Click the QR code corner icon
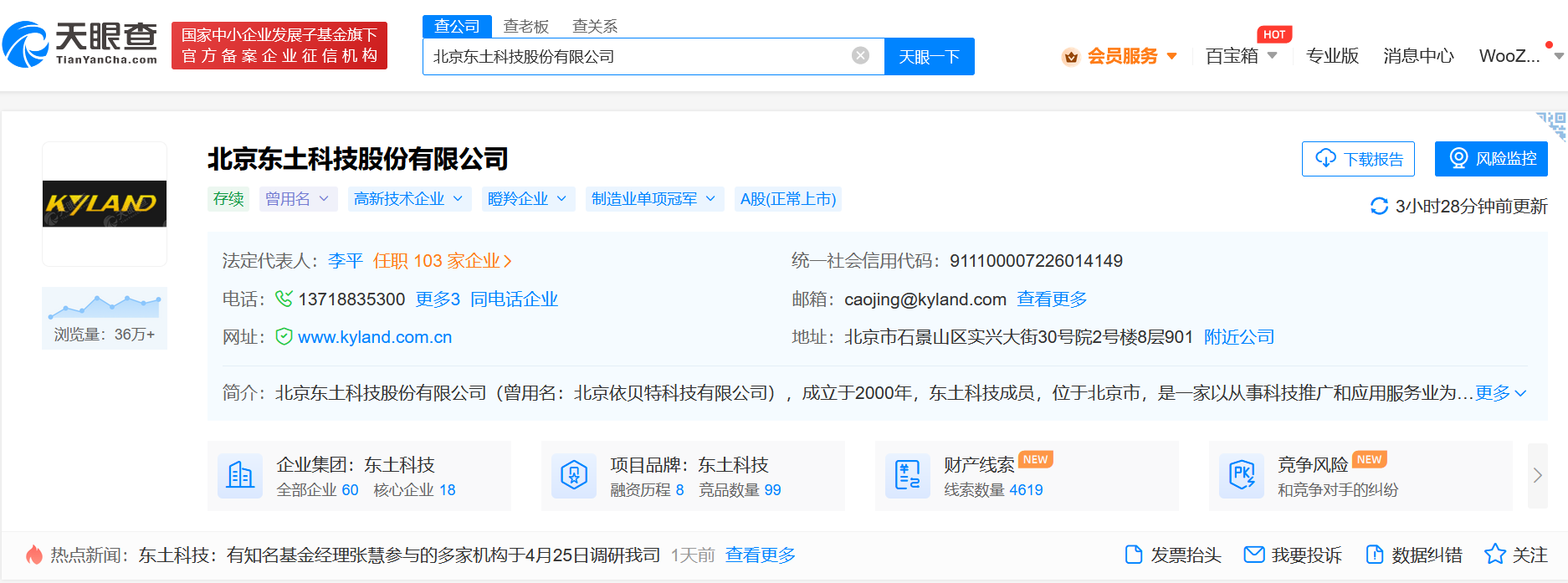The height and width of the screenshot is (583, 1568). click(1552, 125)
